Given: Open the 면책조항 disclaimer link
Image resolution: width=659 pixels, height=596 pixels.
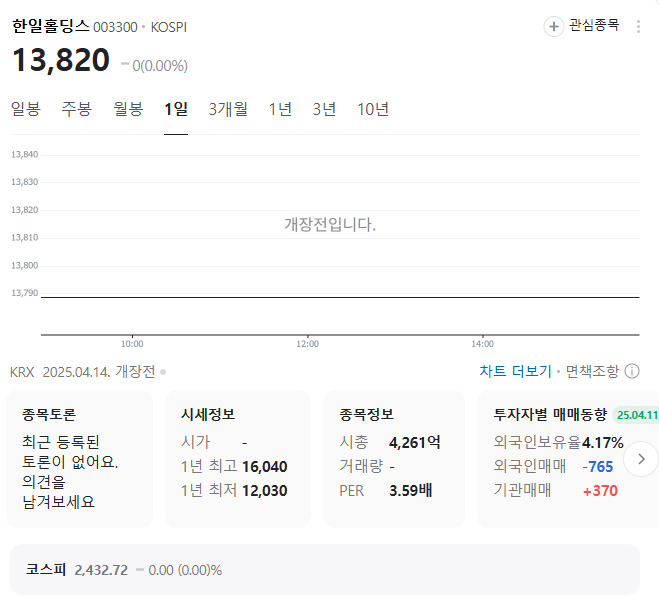Looking at the screenshot, I should click(592, 371).
